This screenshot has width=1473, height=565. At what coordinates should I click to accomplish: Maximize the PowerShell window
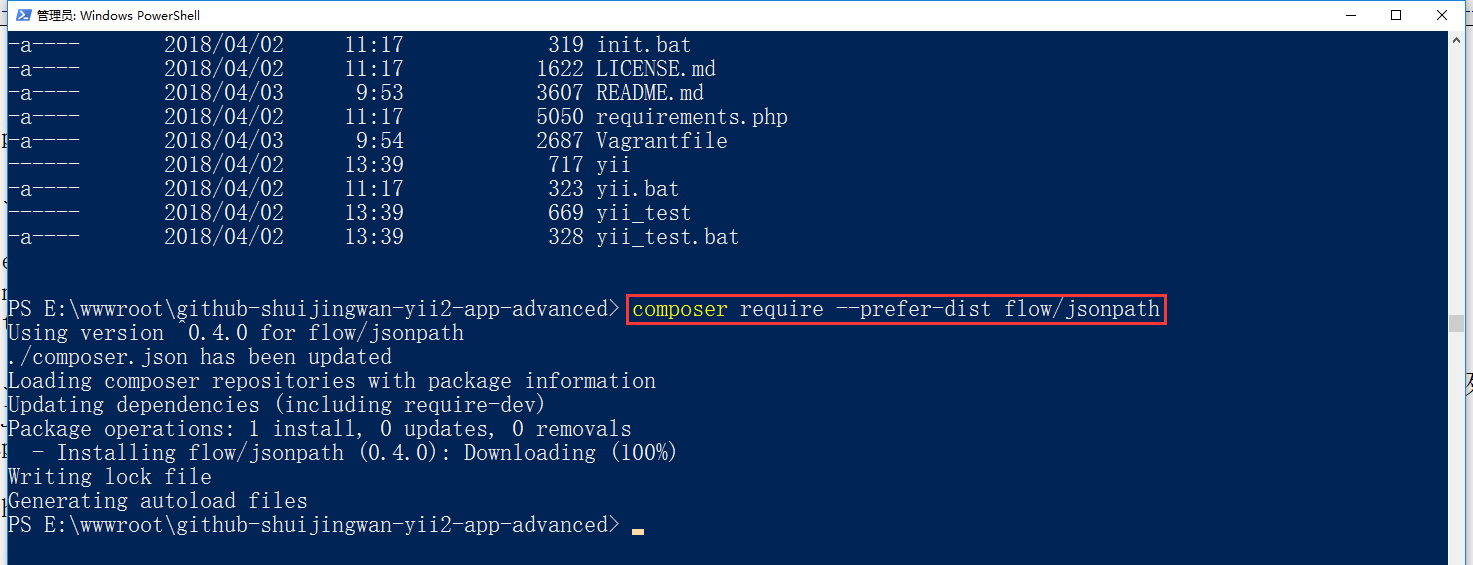1396,15
